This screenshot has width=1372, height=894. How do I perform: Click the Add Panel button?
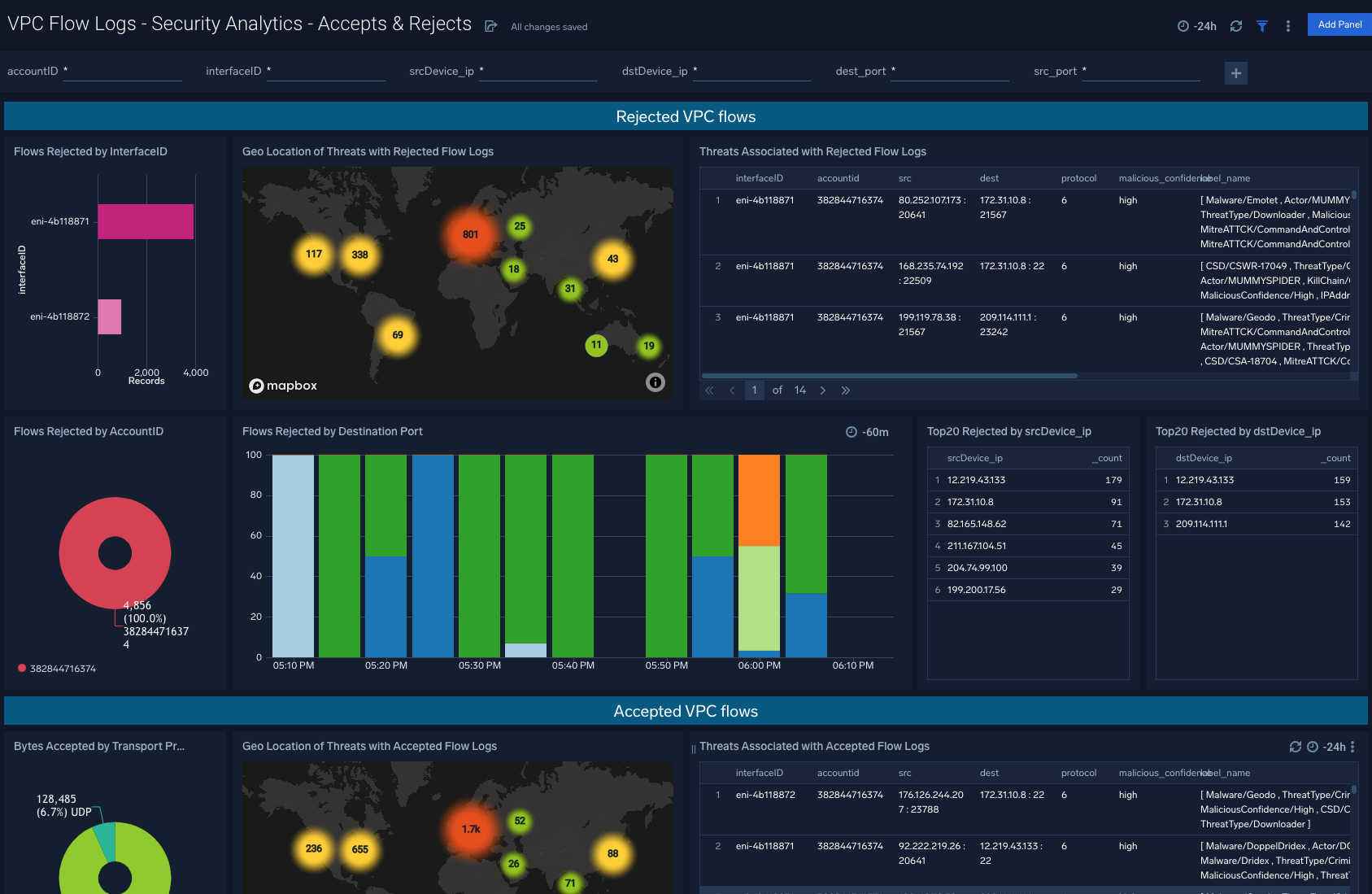[1338, 24]
